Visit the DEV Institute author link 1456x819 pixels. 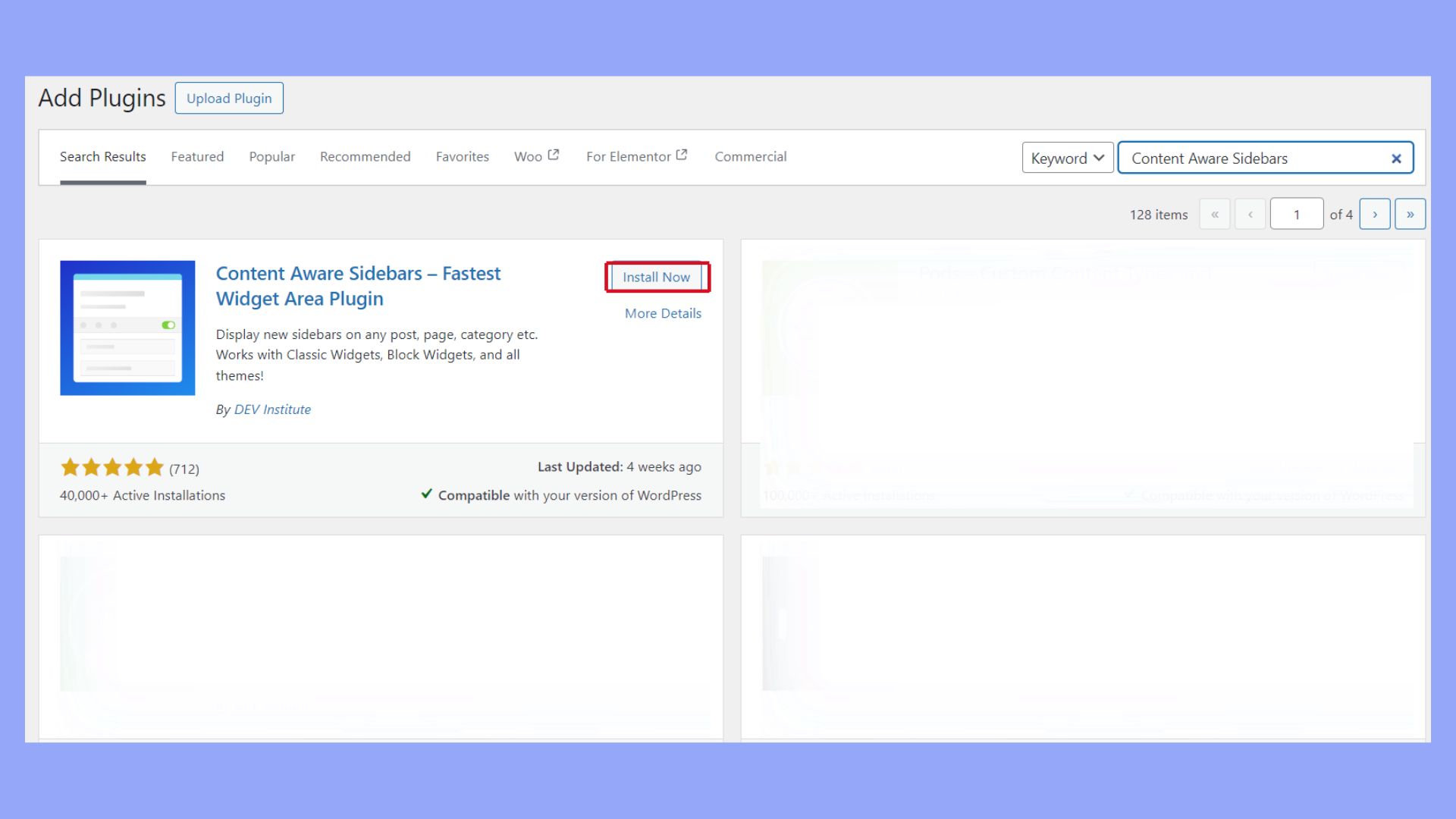click(272, 409)
